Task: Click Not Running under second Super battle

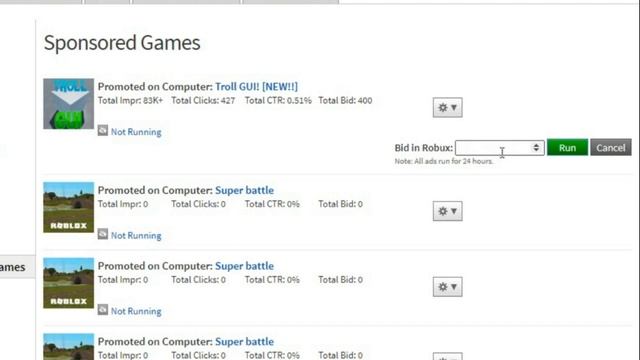Action: [x=136, y=311]
